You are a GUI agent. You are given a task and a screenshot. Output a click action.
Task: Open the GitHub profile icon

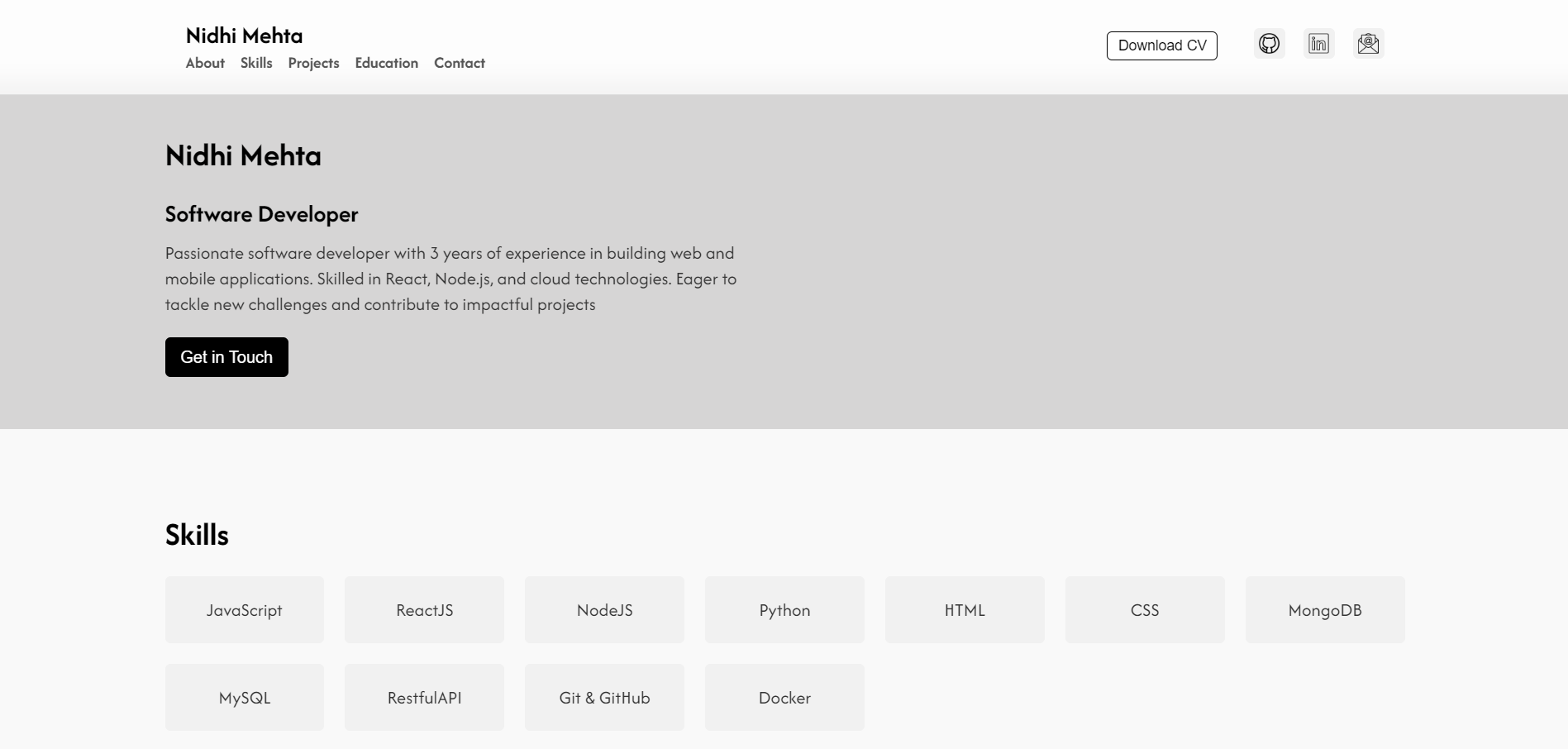point(1269,44)
